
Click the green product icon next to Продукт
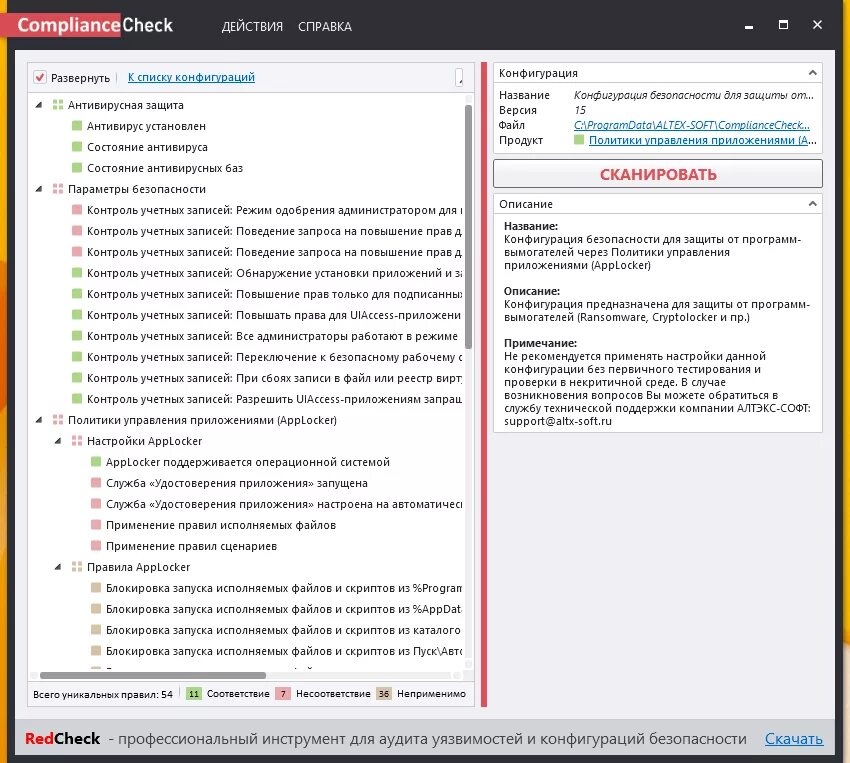click(579, 140)
